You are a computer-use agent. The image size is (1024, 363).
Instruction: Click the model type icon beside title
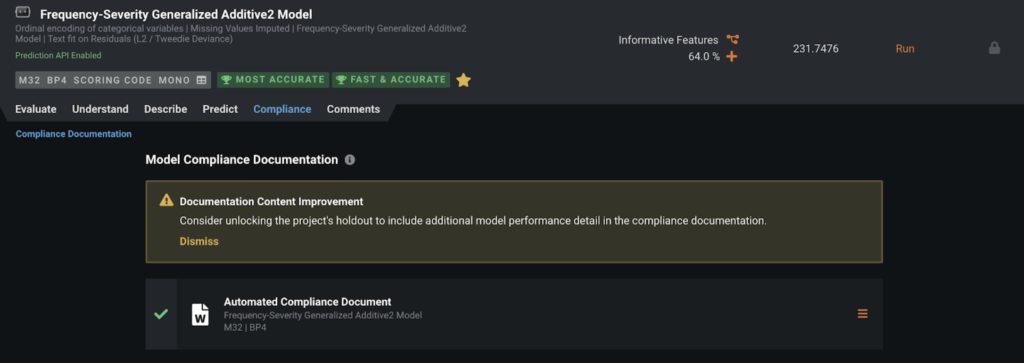[x=23, y=12]
